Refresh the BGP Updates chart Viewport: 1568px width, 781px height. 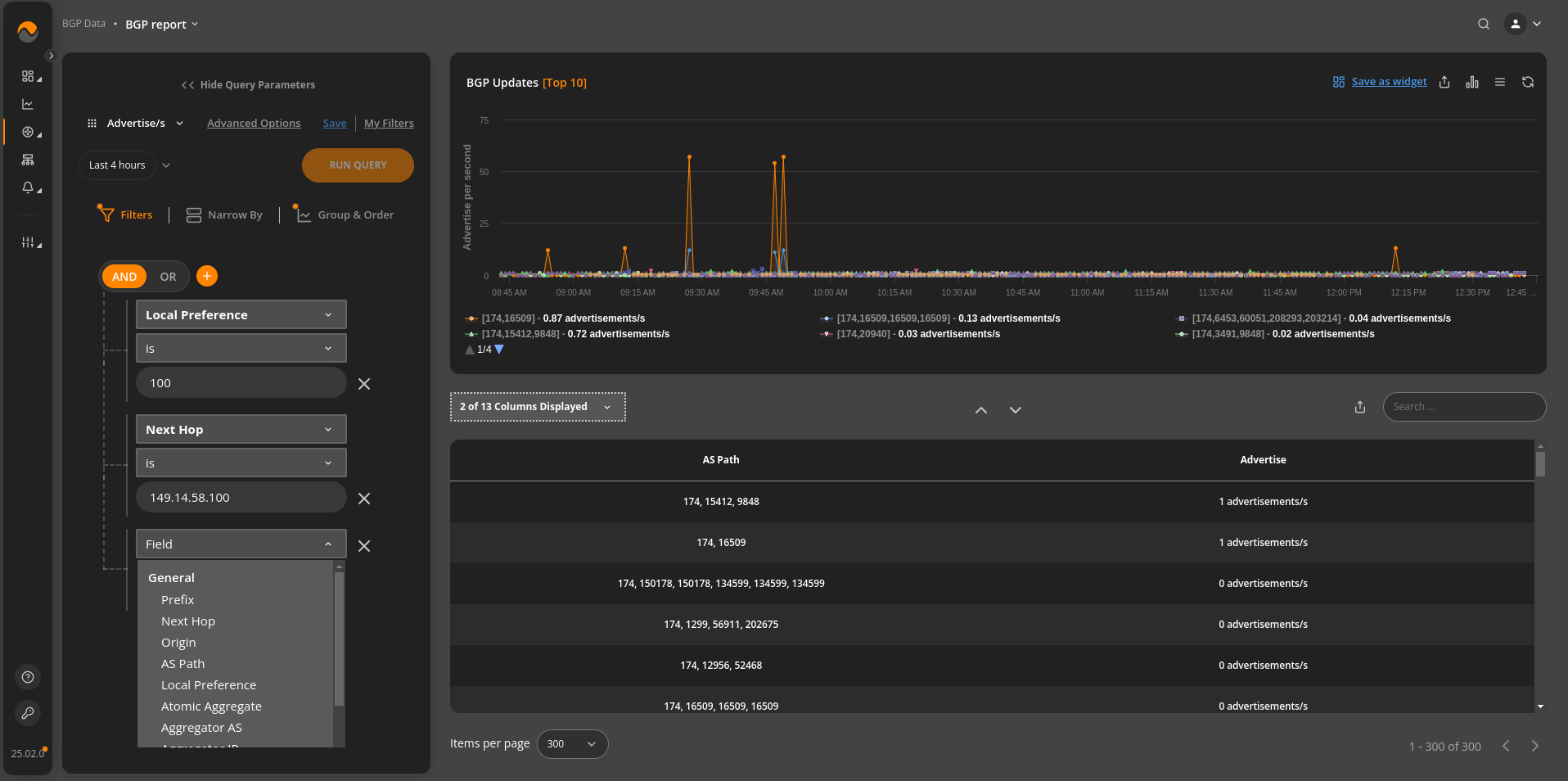tap(1528, 82)
